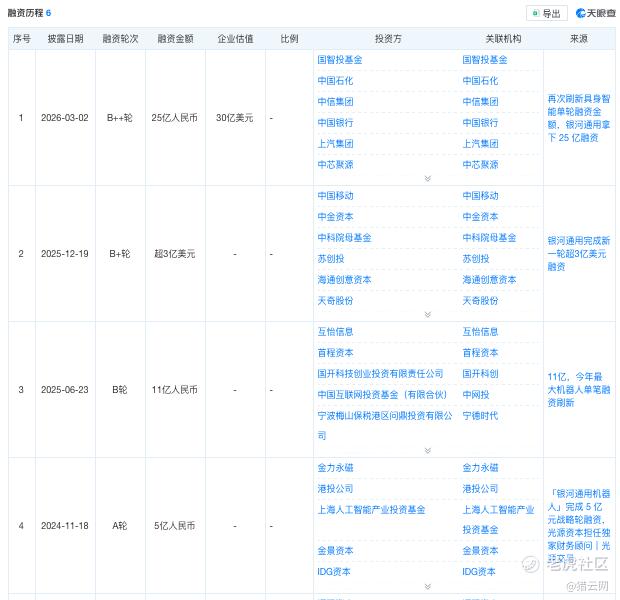
Task: Open investor link 国智投基金 in 投资方 column
Action: (x=340, y=60)
